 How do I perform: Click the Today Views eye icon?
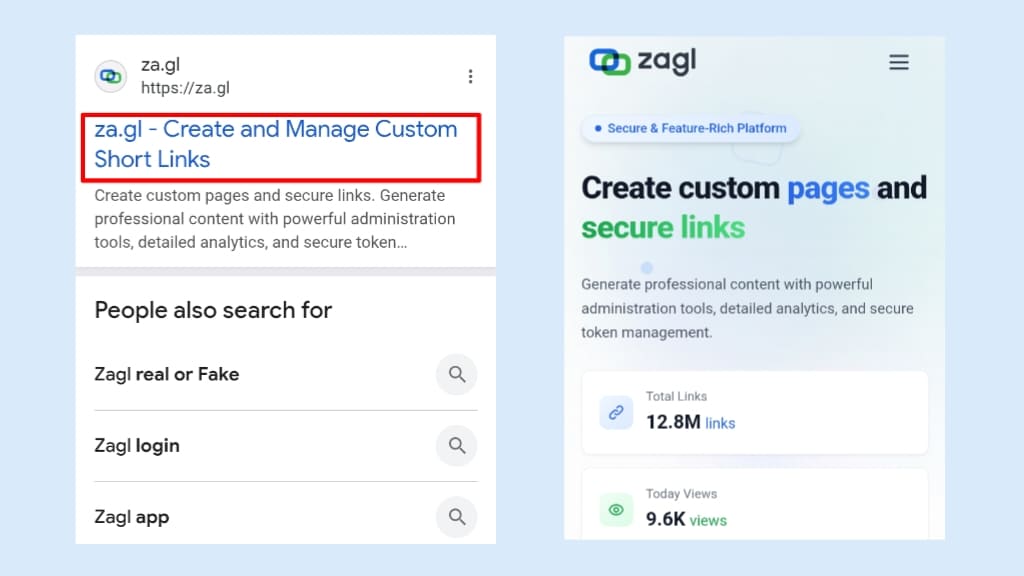616,509
